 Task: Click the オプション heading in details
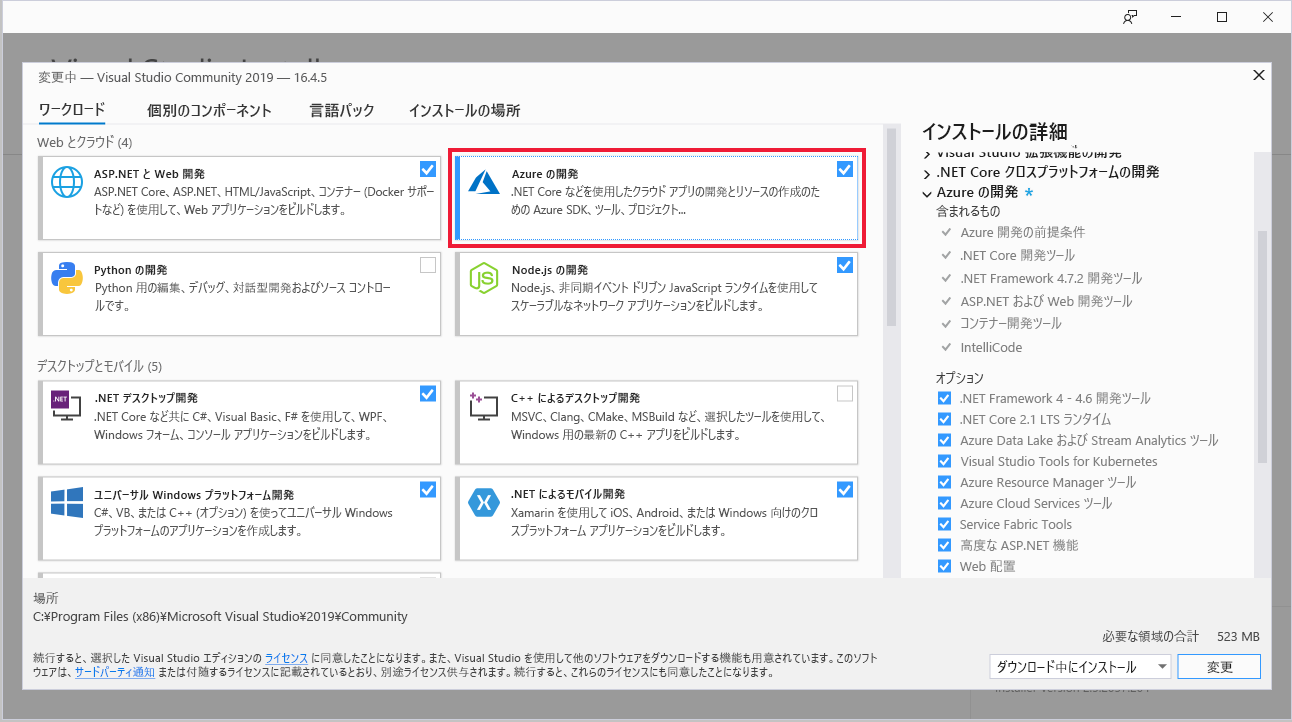(x=960, y=378)
